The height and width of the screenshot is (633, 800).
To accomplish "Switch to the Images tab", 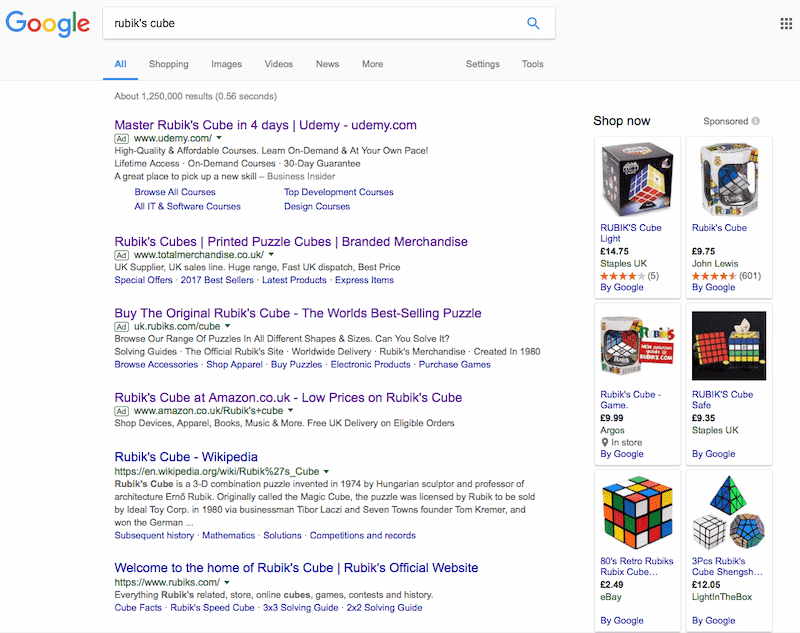I will coord(227,64).
